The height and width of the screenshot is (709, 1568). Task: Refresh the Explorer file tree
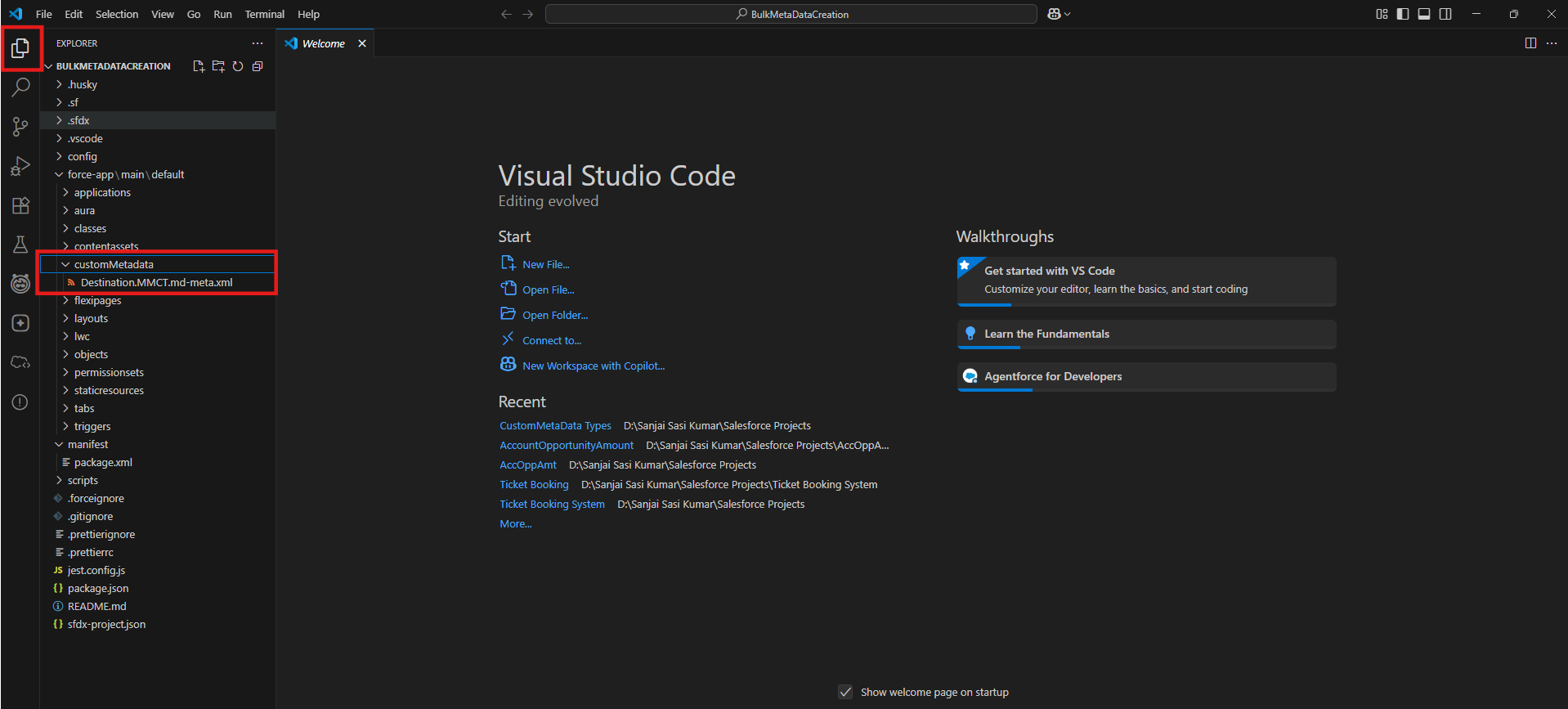[x=238, y=66]
